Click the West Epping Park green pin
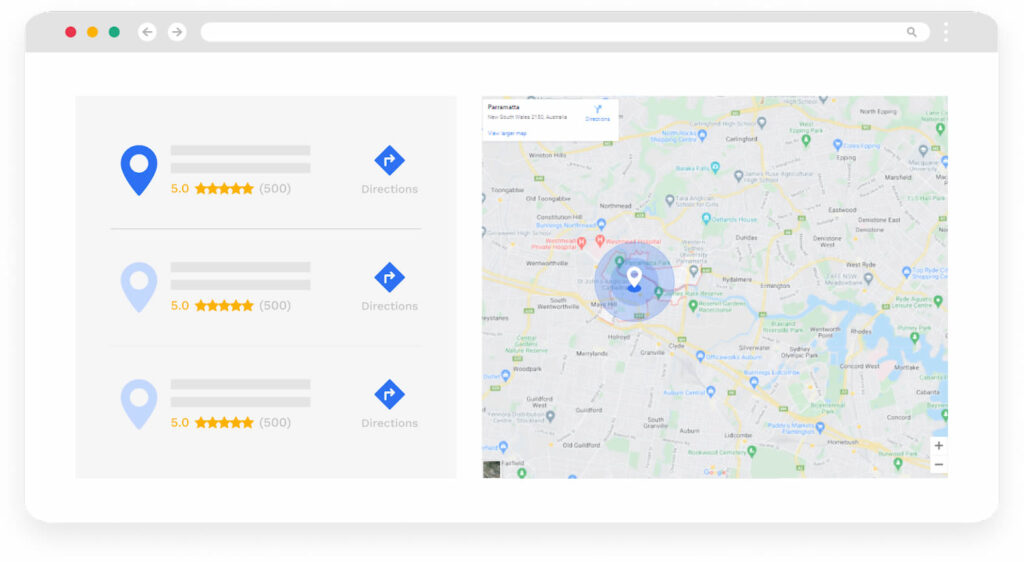The height and width of the screenshot is (562, 1024). 806,140
